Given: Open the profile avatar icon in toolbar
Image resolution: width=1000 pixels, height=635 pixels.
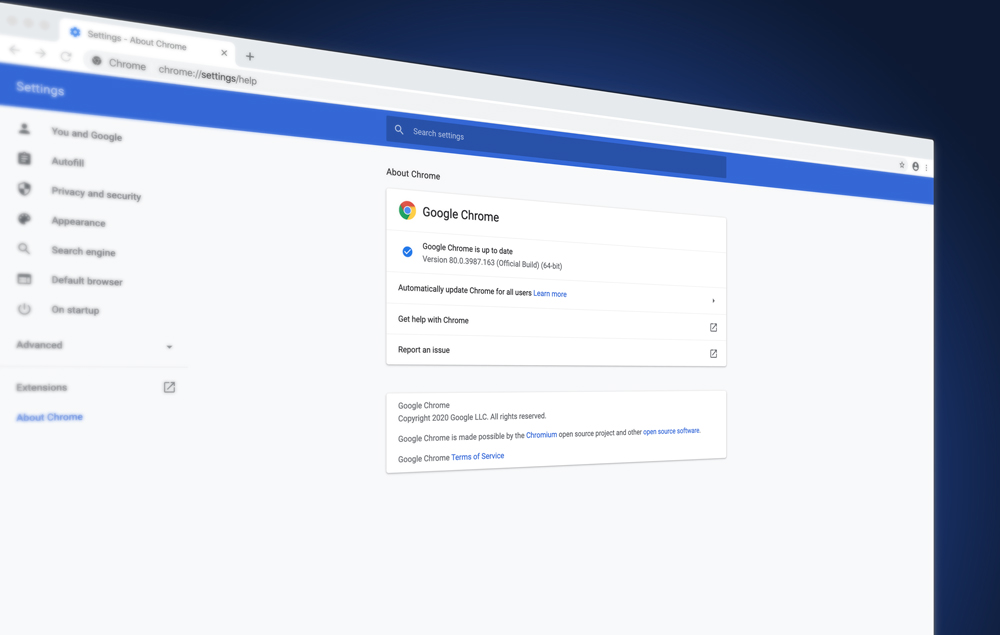Looking at the screenshot, I should coord(915,166).
